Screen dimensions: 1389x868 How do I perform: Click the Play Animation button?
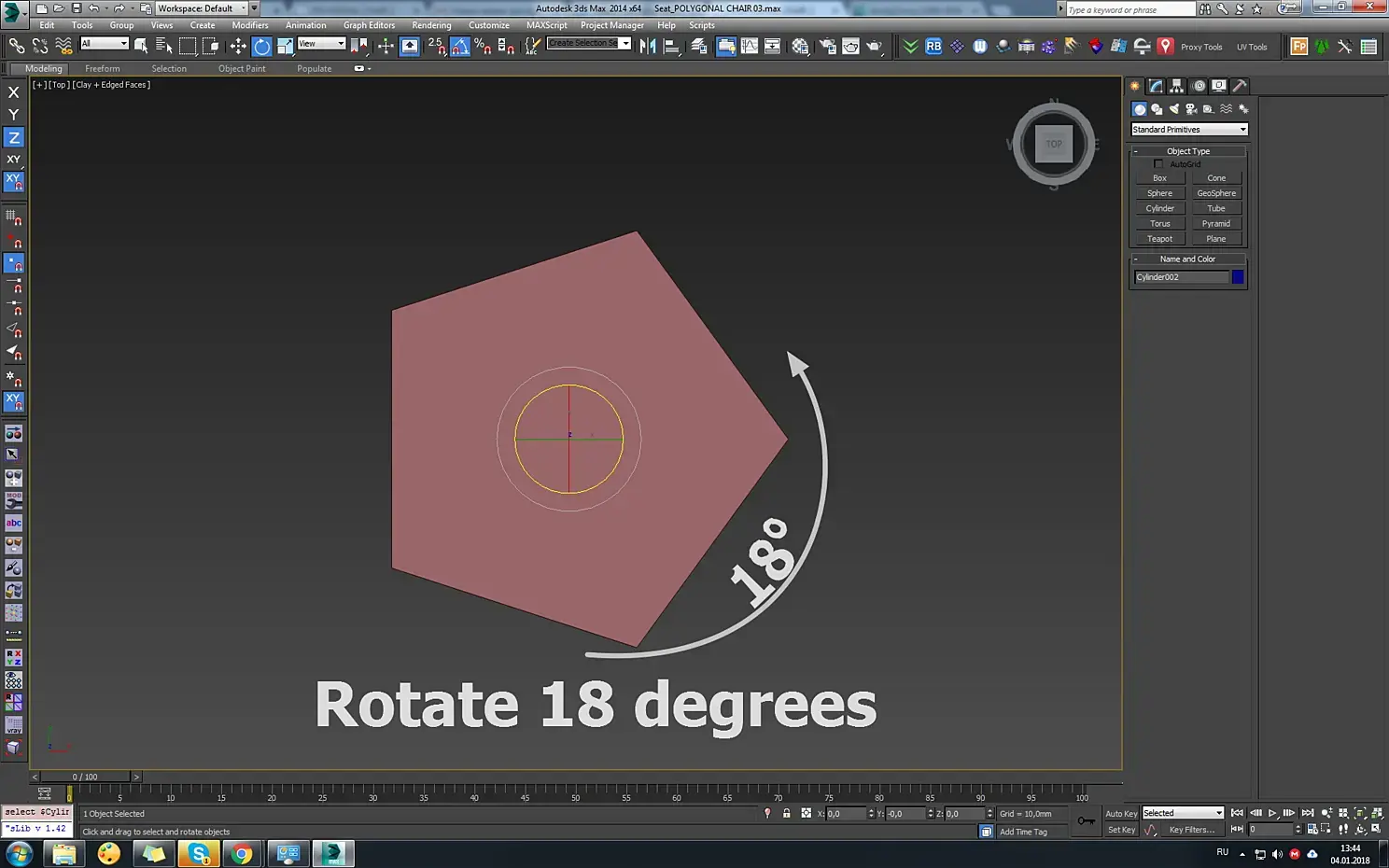click(x=1272, y=814)
